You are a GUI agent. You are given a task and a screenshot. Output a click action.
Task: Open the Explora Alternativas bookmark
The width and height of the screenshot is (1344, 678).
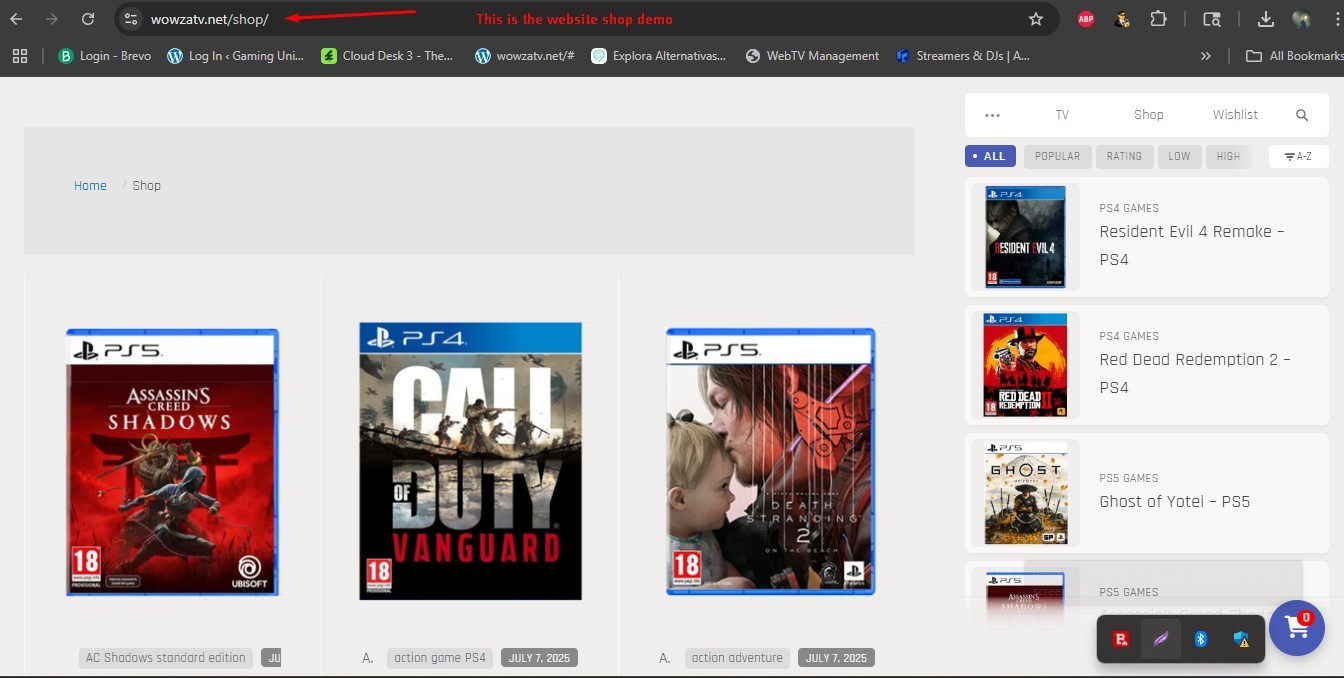659,56
